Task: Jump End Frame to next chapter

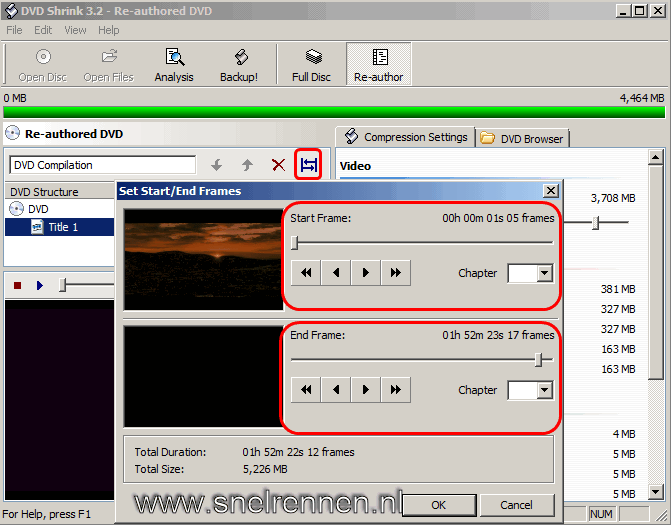Action: (x=396, y=389)
